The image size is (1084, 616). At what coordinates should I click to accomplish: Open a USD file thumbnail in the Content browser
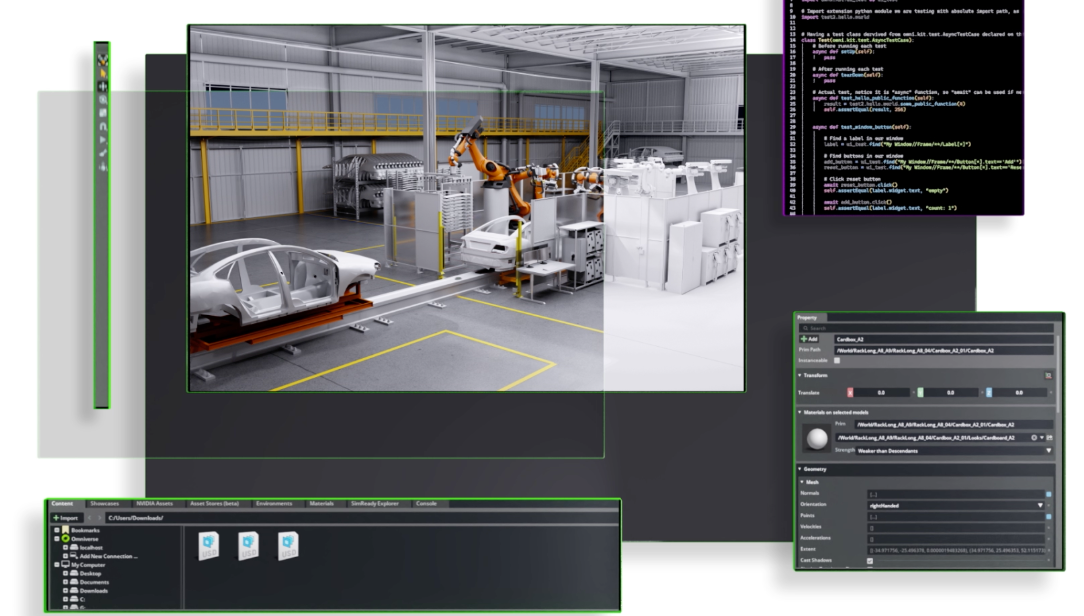coord(210,546)
